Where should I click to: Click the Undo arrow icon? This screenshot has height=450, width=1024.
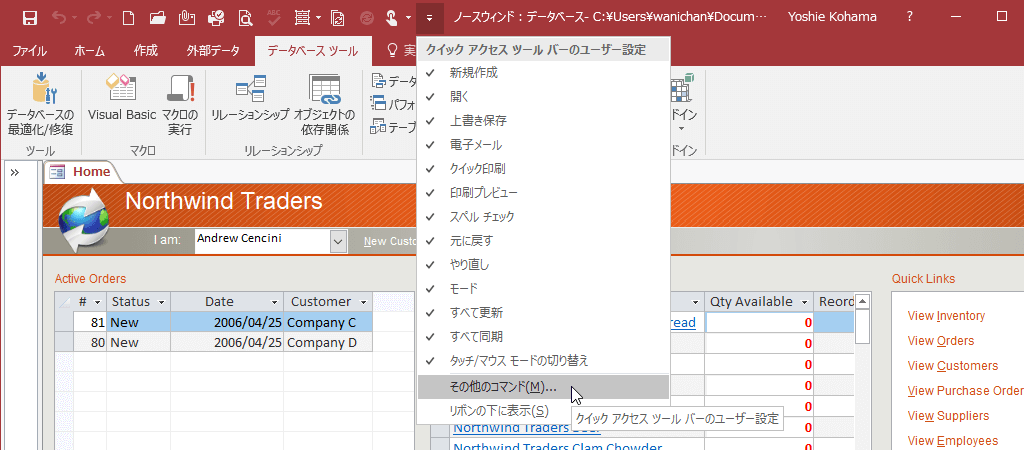click(59, 18)
